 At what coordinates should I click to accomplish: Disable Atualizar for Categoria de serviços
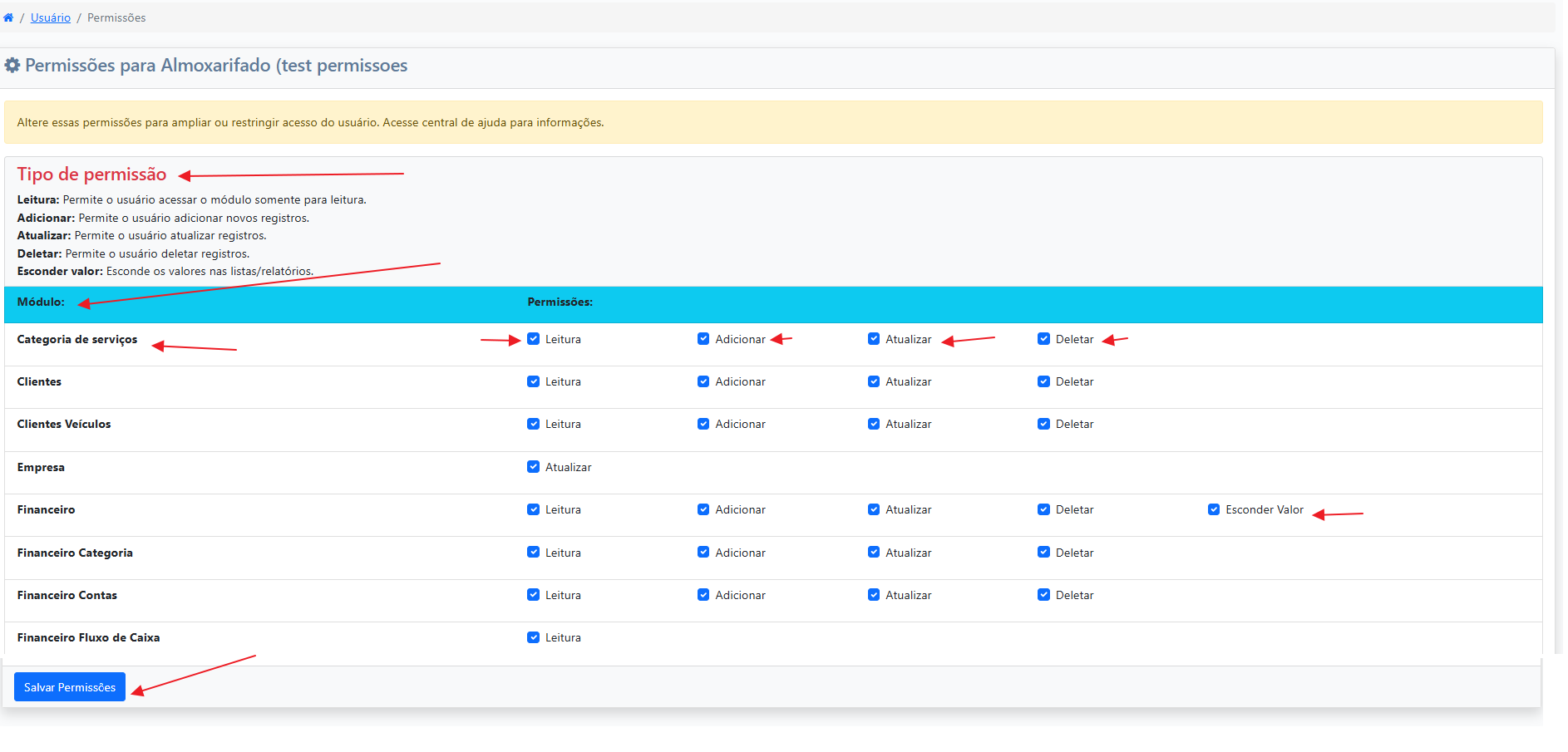[x=874, y=339]
